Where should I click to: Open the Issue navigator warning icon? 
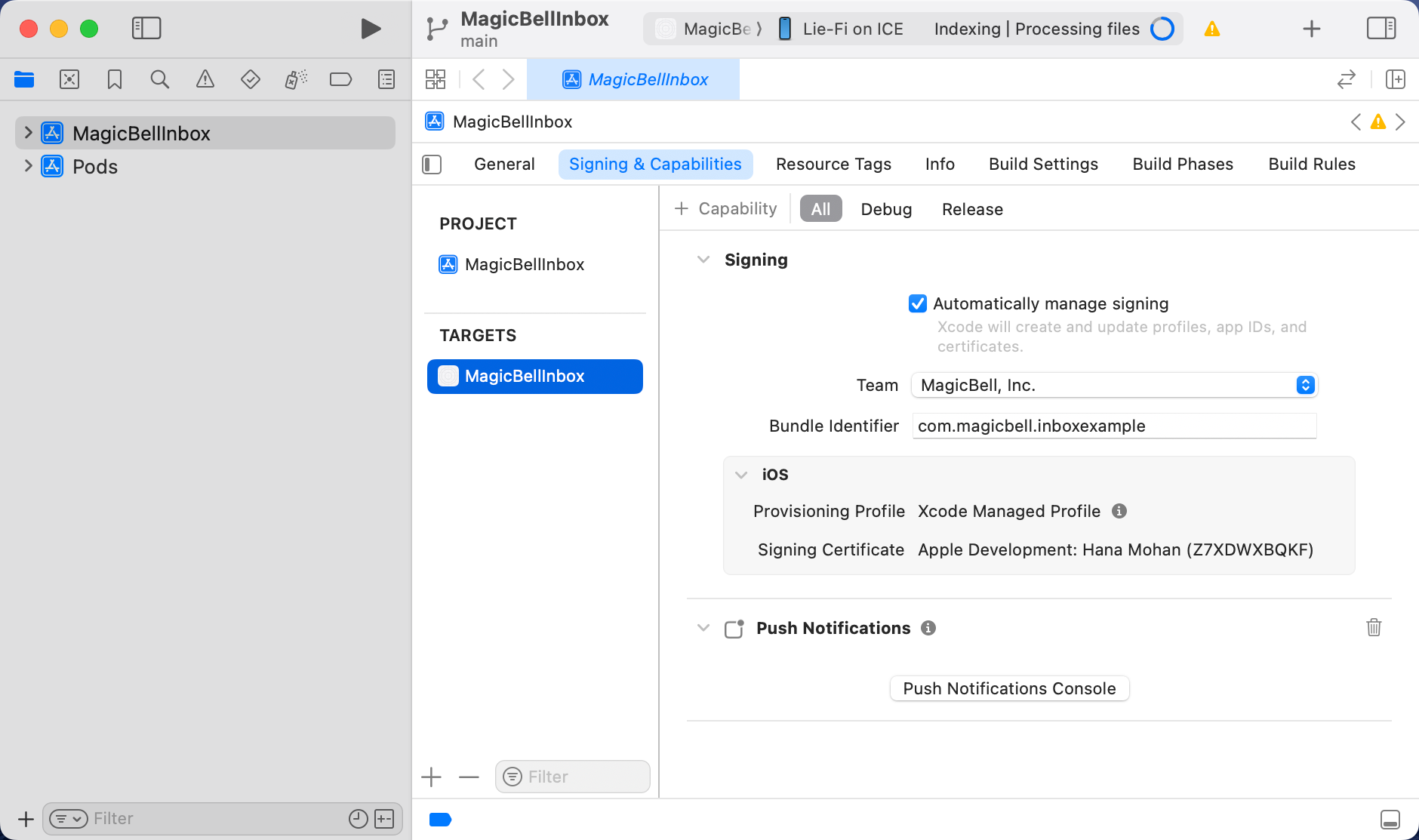coord(205,79)
